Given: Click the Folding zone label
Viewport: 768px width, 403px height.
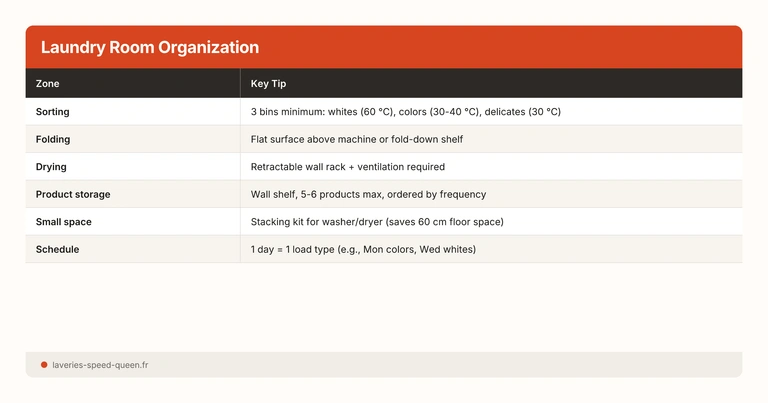Looking at the screenshot, I should pyautogui.click(x=52, y=139).
